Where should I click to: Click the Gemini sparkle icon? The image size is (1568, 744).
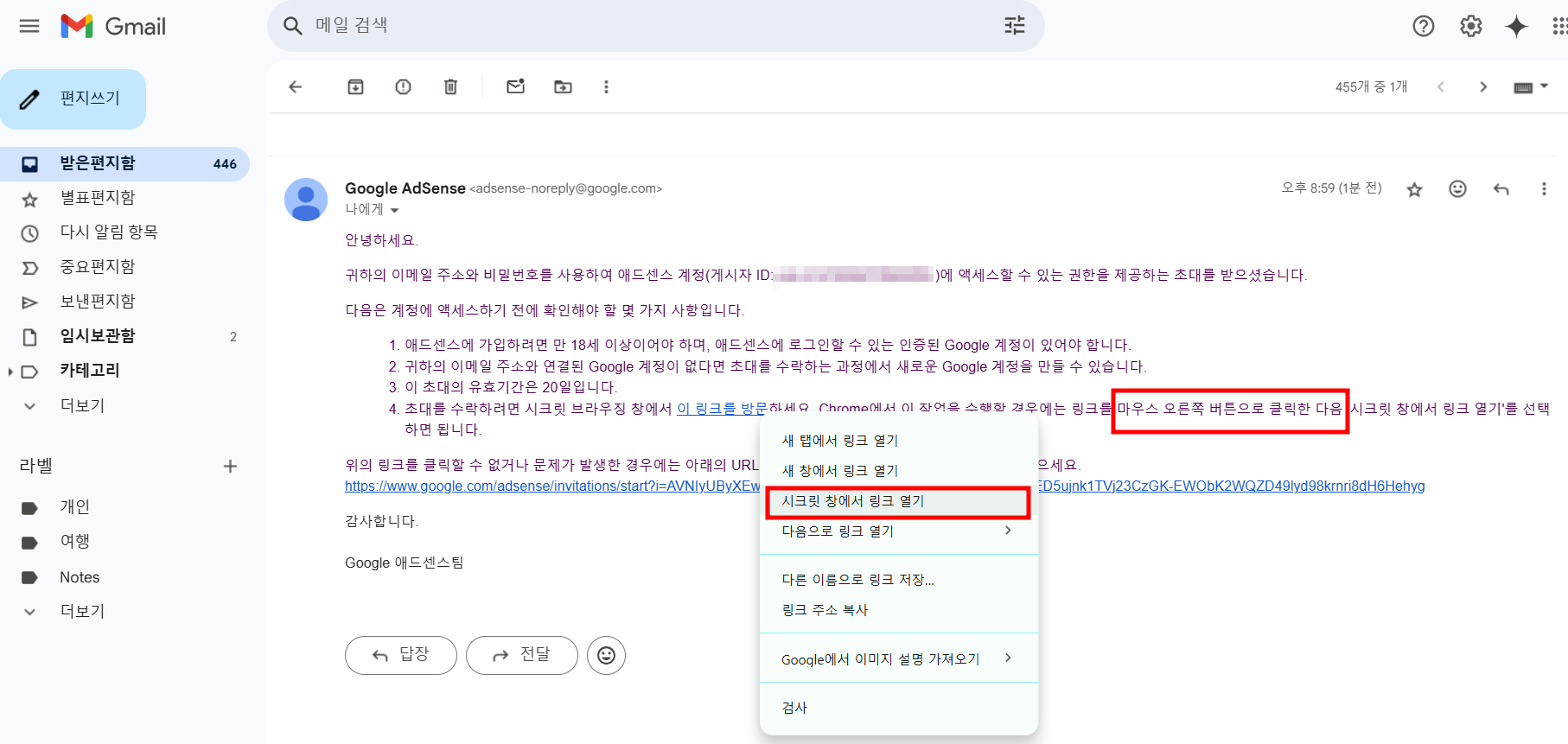[x=1517, y=26]
